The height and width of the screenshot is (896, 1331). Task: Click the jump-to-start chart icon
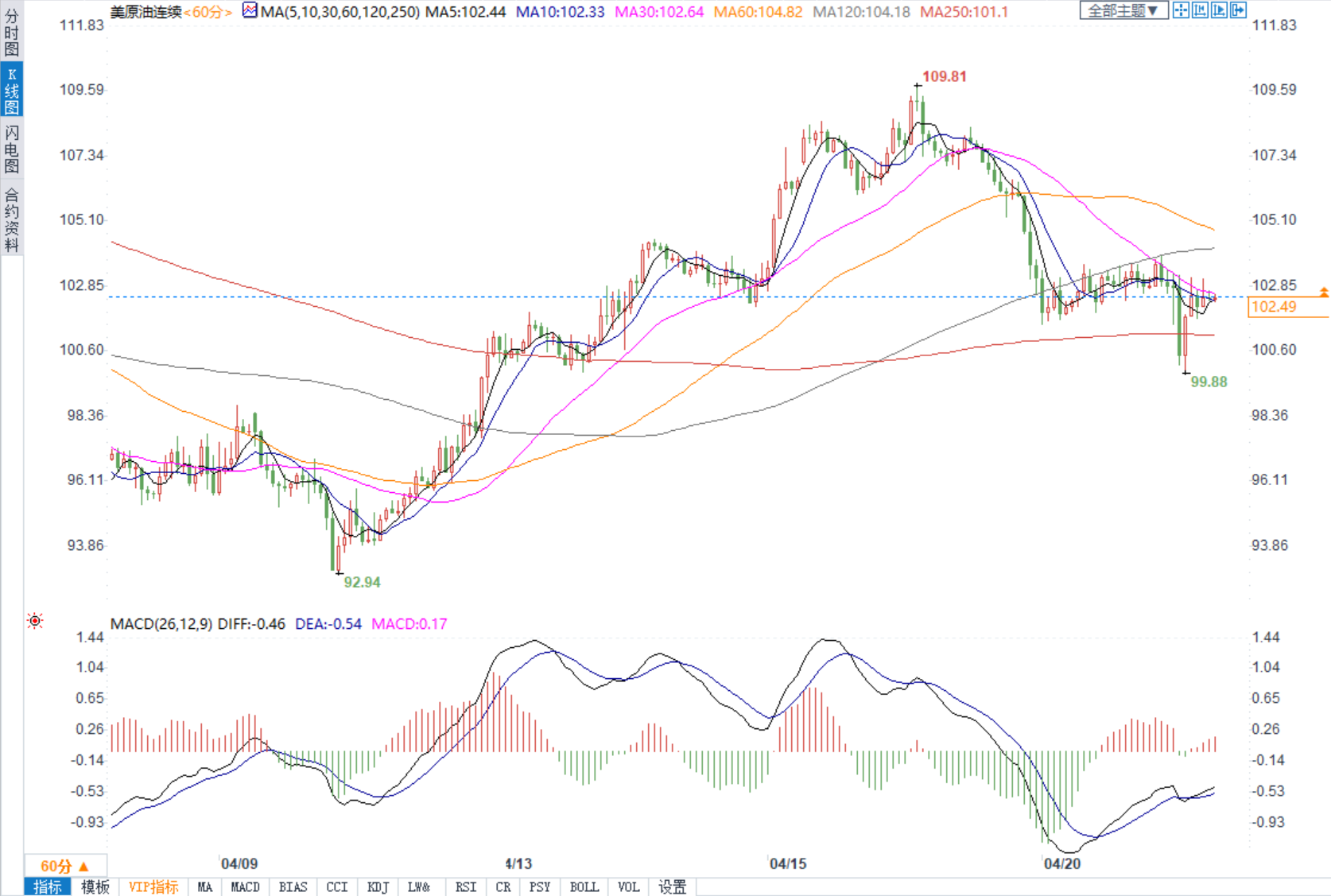click(1200, 10)
